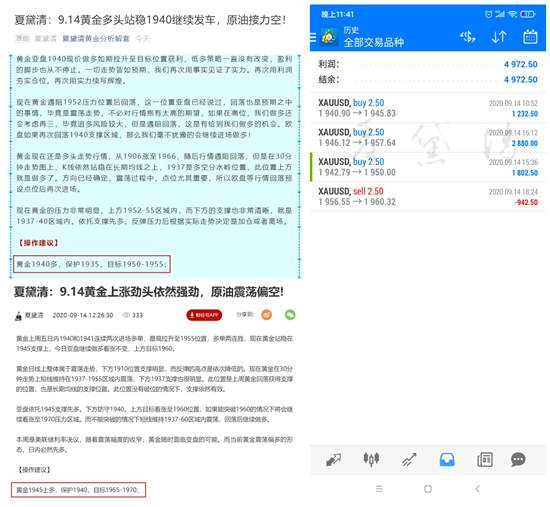This screenshot has width=550, height=507.
Task: Click the view count eye icon 333
Action: click(126, 315)
